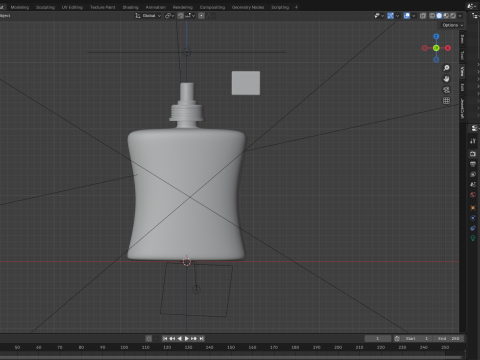Click the negative Z circle on gizmo
This screenshot has width=480, height=360.
point(436,60)
